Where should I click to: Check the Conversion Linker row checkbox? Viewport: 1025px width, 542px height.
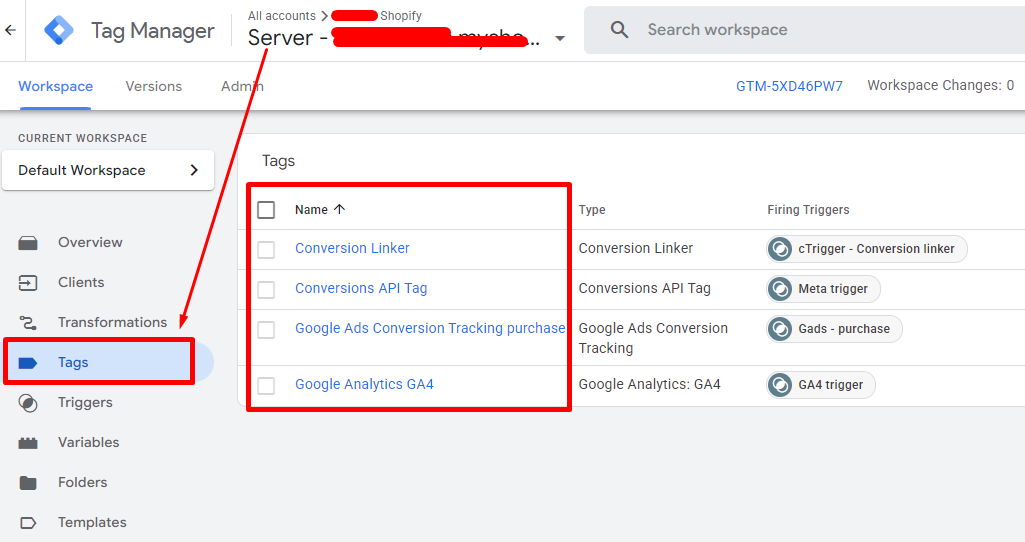pos(266,249)
